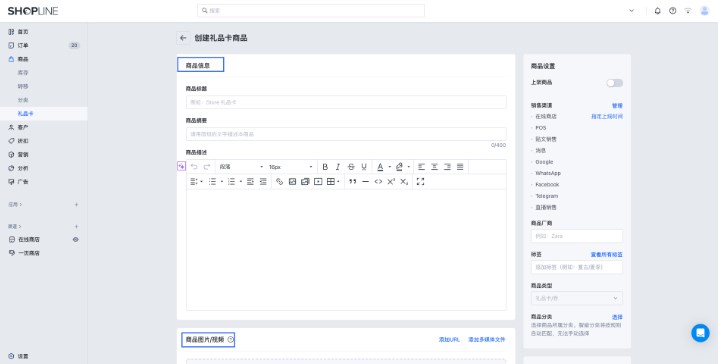718x364 pixels.
Task: Open the help question mark icon
Action: [673, 11]
